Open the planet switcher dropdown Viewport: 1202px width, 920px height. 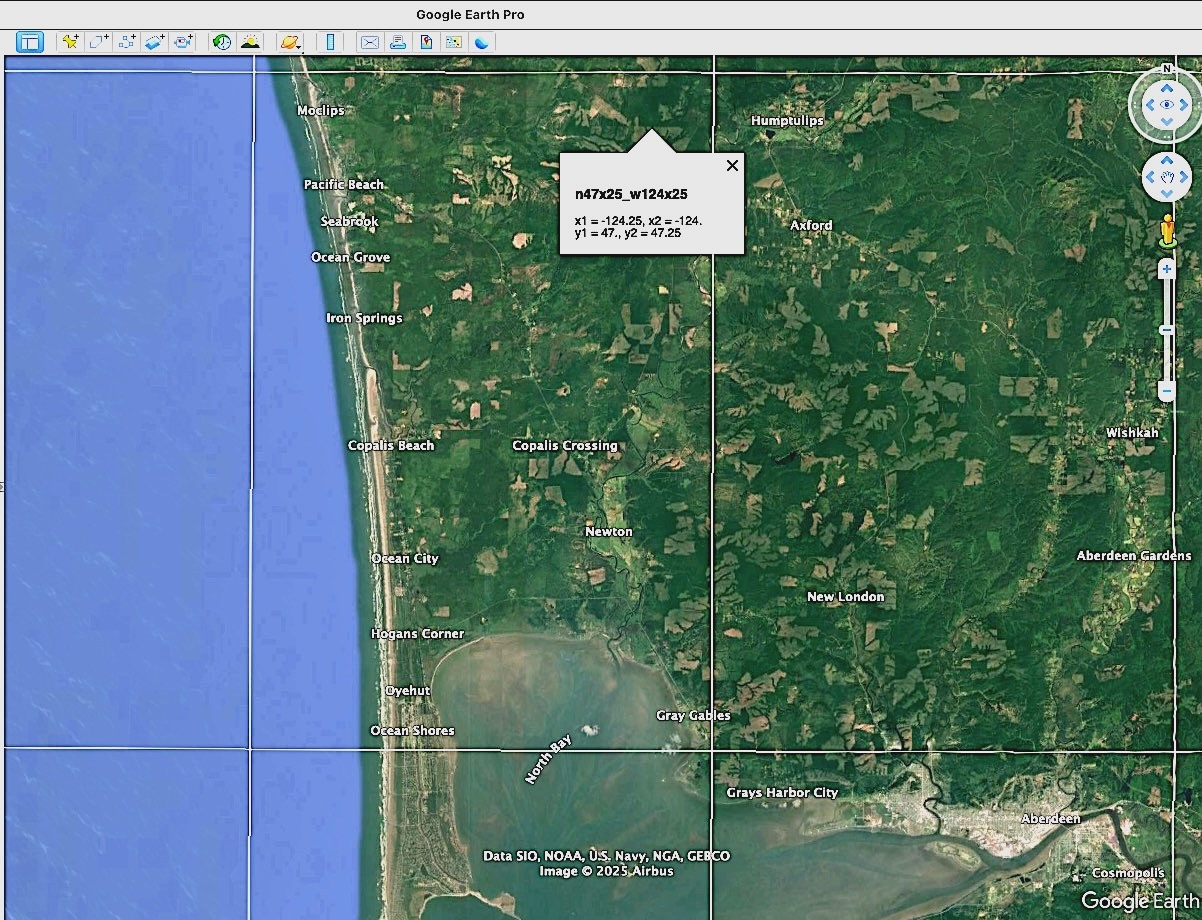click(x=290, y=42)
